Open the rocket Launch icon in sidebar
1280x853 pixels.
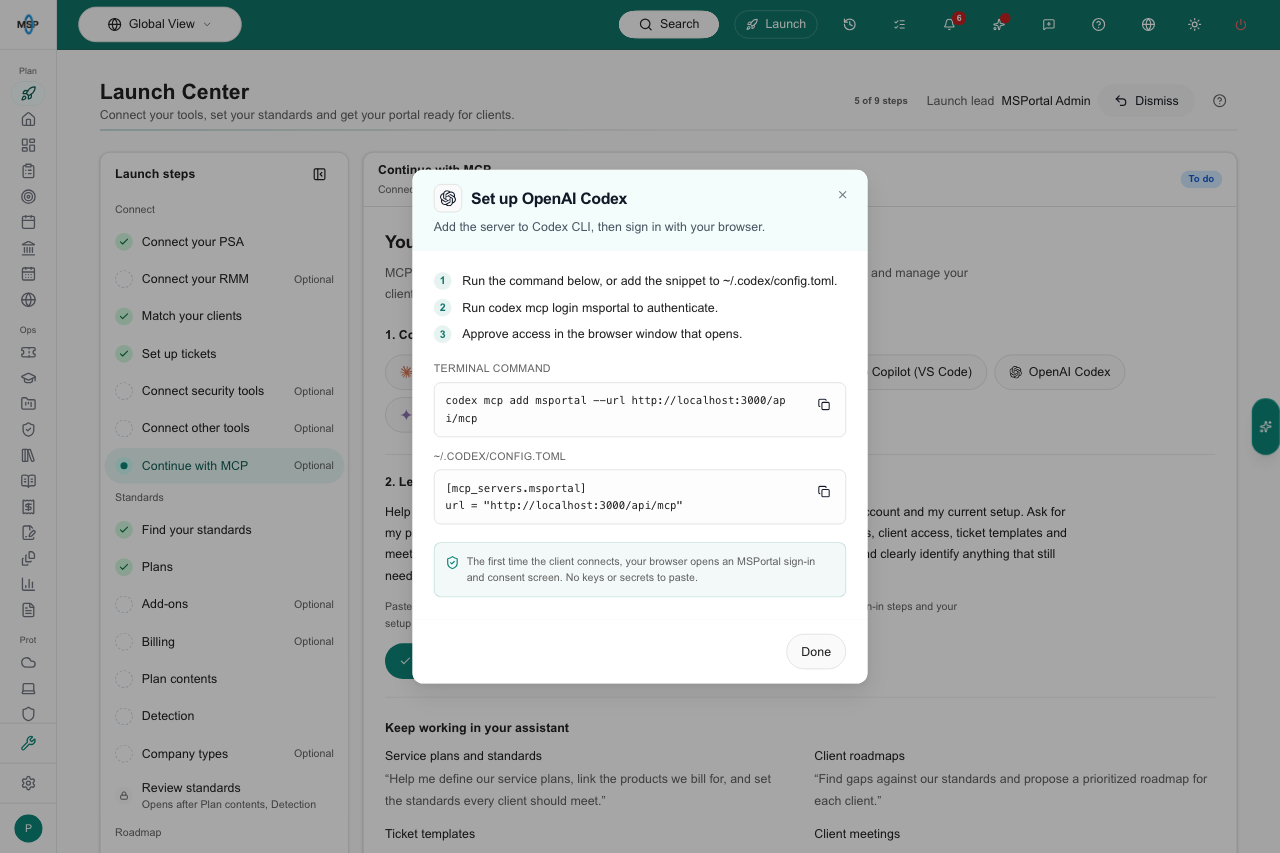(x=28, y=93)
